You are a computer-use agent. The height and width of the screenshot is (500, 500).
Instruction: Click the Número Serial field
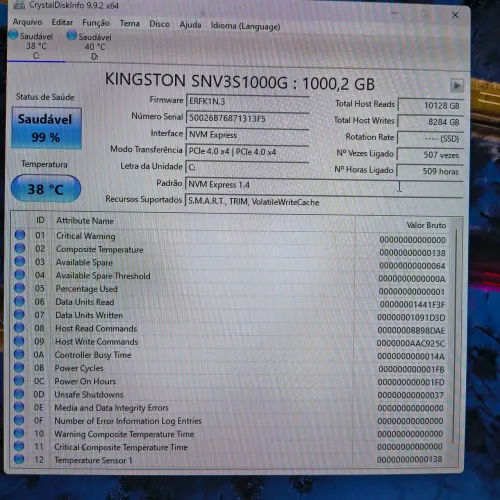(247, 118)
